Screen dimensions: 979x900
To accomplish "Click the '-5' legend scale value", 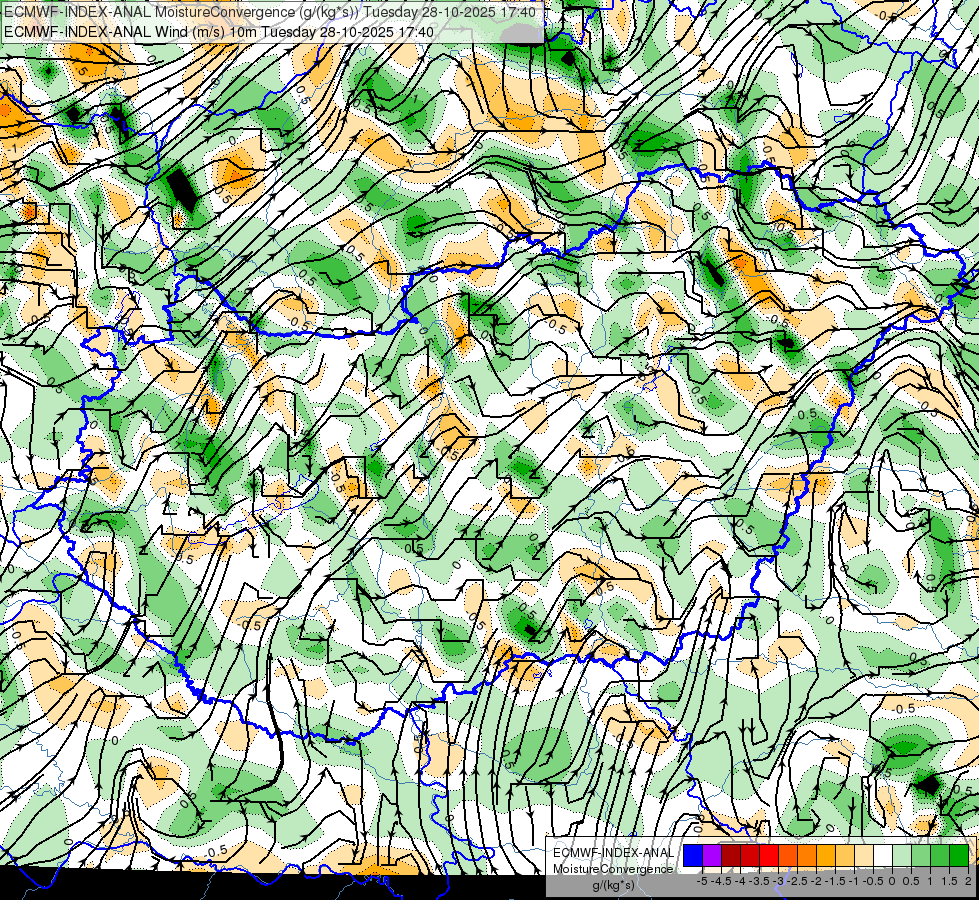I will click(702, 881).
